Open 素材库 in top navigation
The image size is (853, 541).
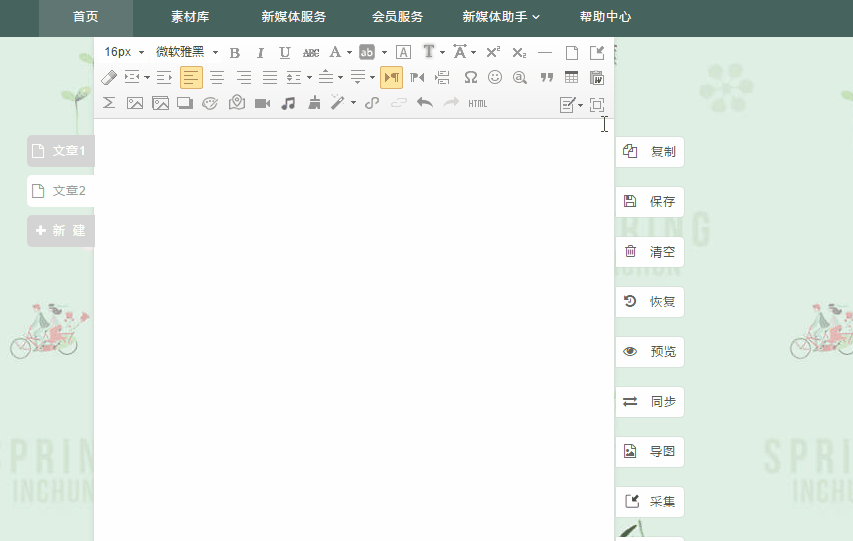coord(190,17)
